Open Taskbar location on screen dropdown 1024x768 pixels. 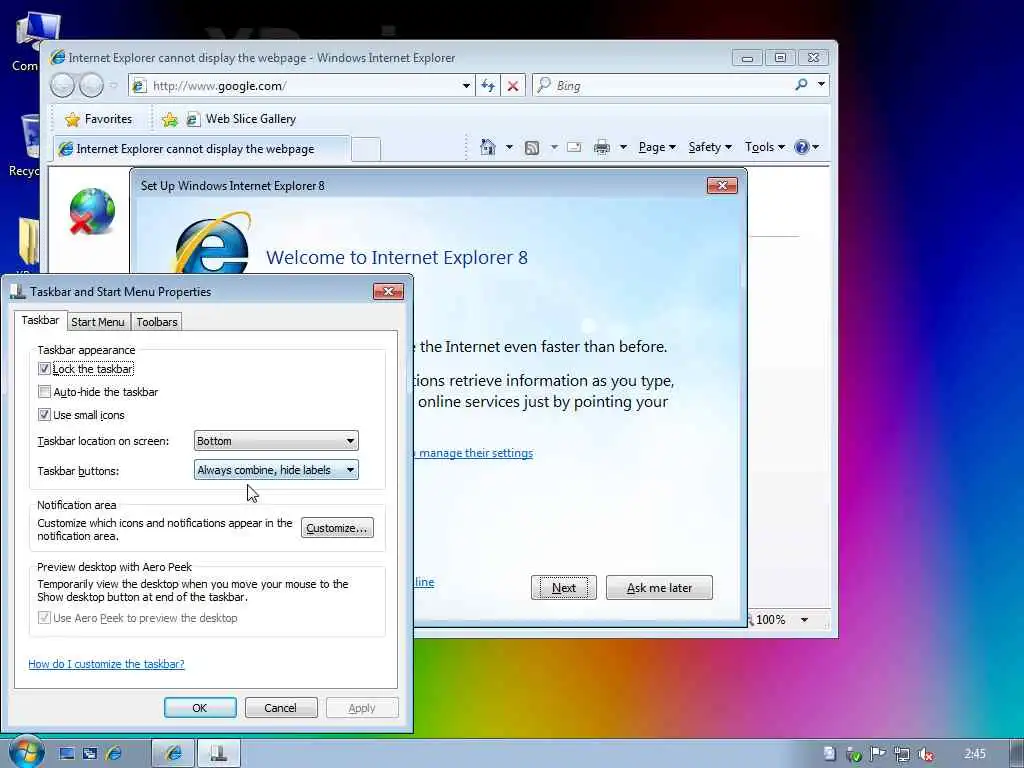click(x=276, y=441)
